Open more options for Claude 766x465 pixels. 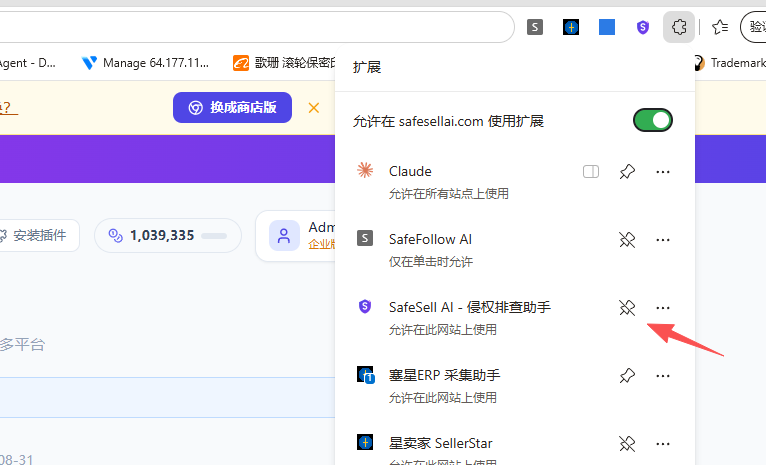pyautogui.click(x=663, y=171)
